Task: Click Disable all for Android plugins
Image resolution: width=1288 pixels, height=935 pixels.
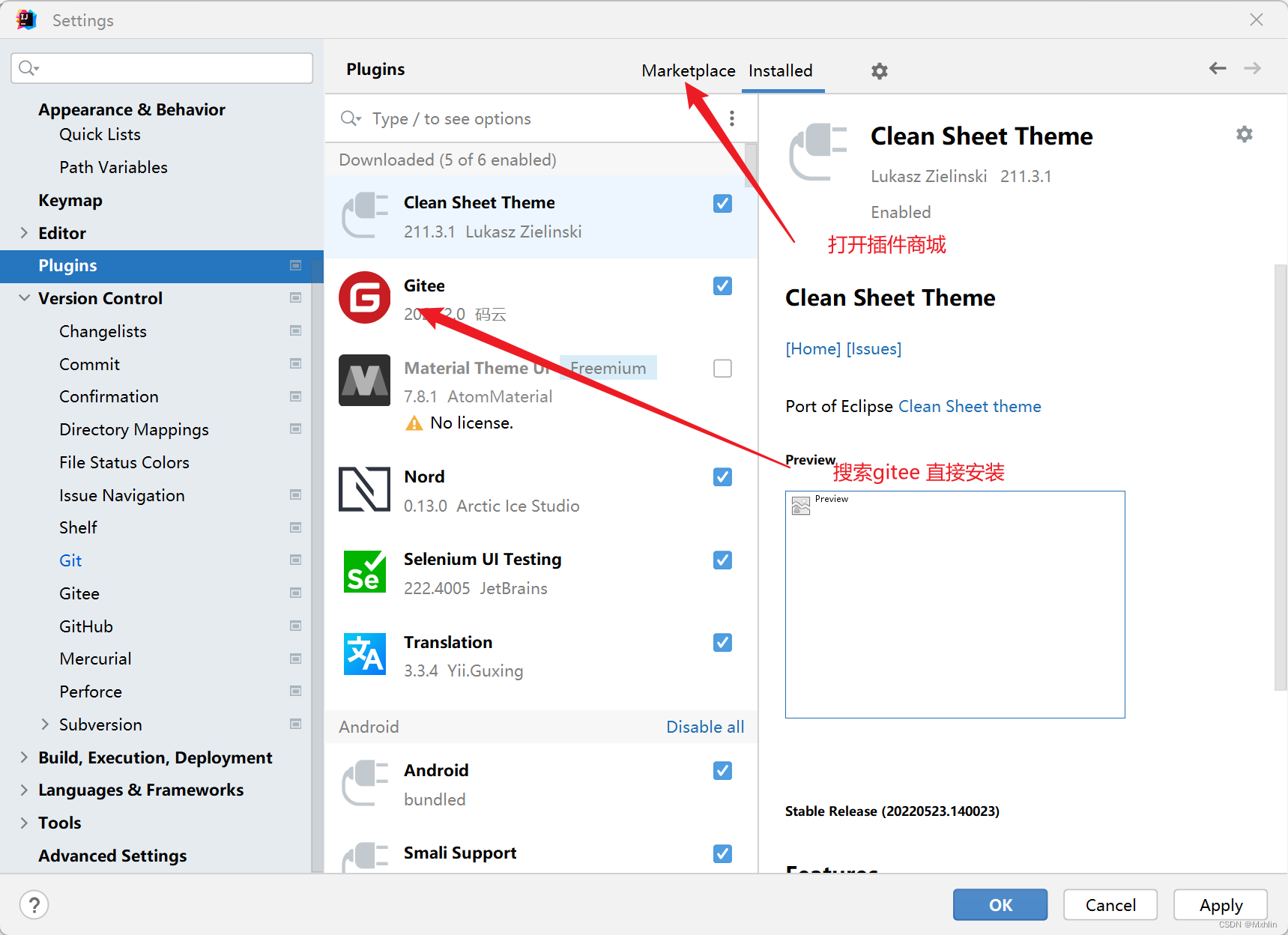Action: 705,727
